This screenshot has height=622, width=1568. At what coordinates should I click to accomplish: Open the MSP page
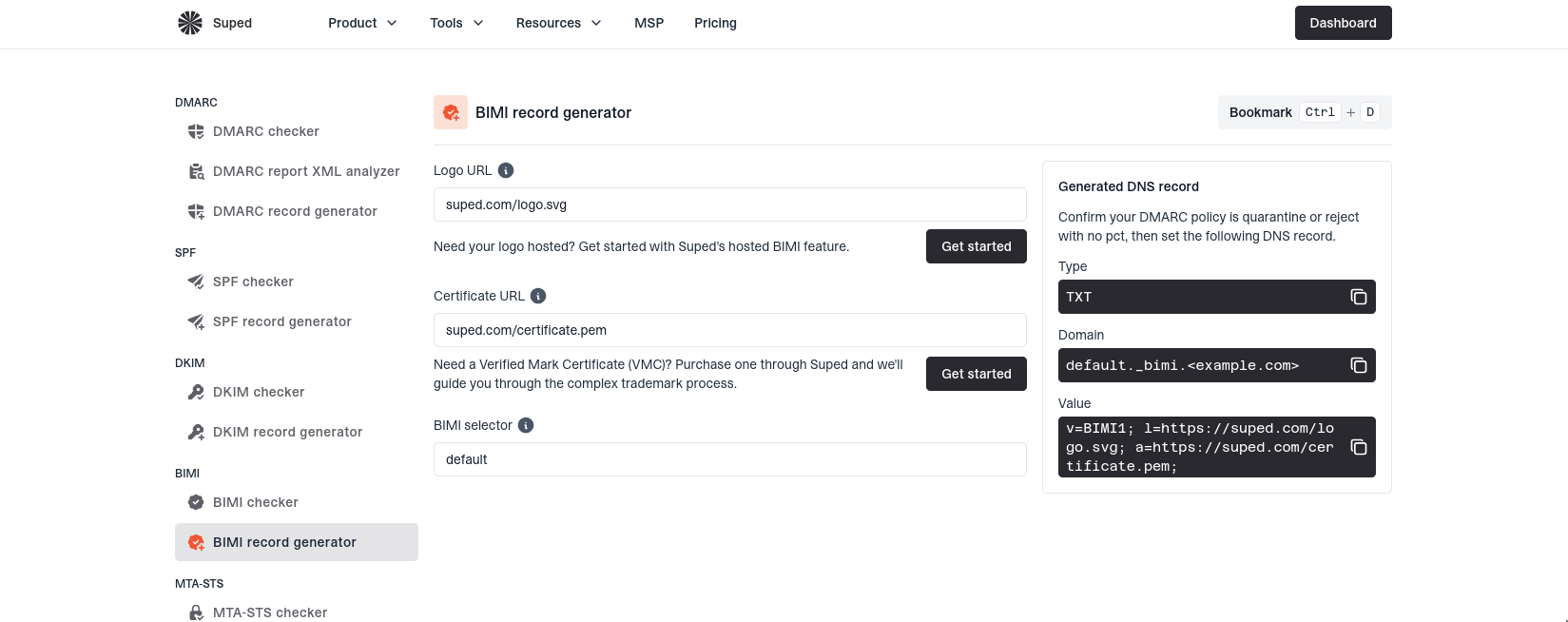pos(649,23)
